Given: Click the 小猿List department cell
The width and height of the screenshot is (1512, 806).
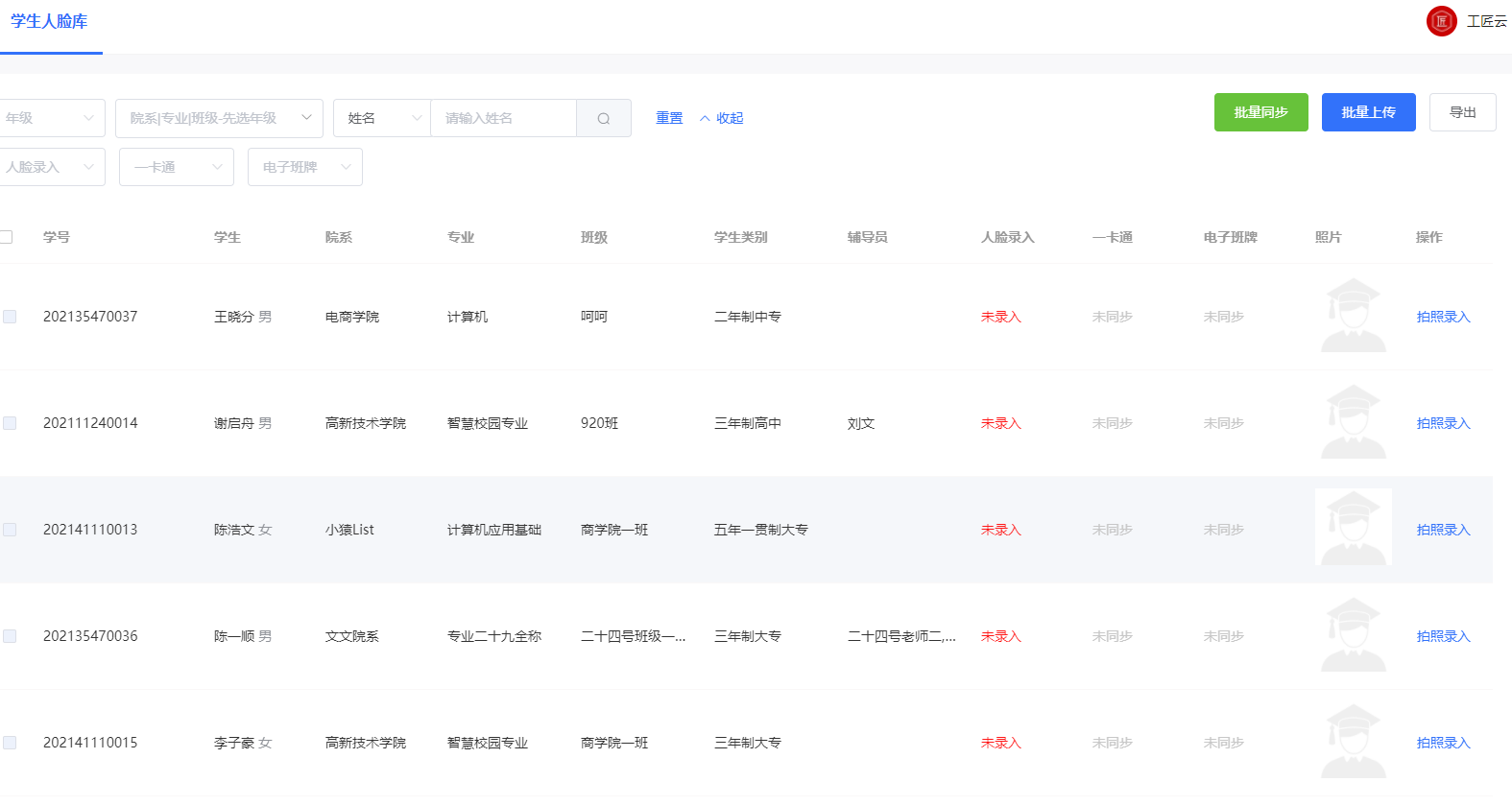Looking at the screenshot, I should tap(349, 530).
